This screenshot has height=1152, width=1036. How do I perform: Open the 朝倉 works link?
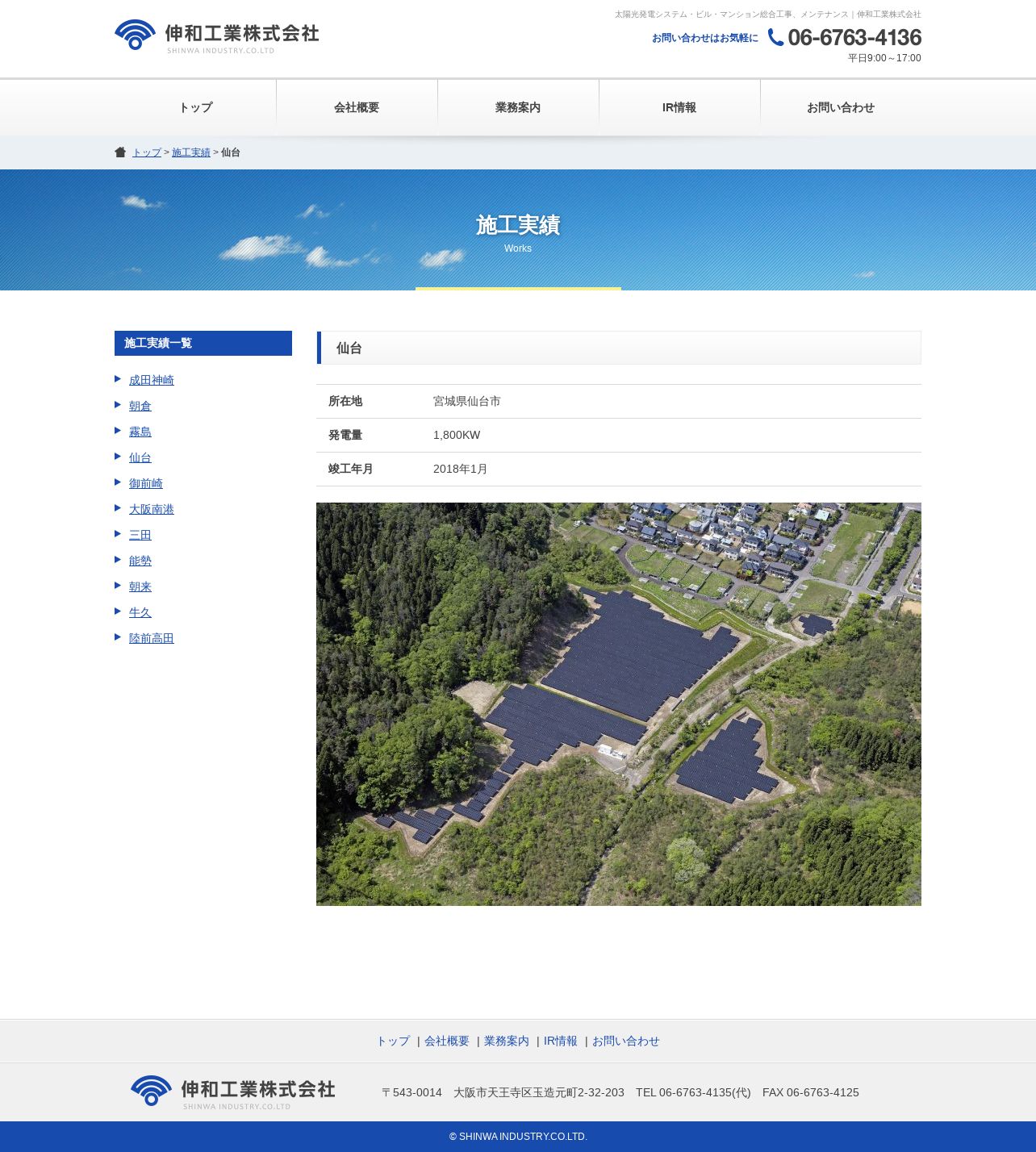pyautogui.click(x=140, y=406)
